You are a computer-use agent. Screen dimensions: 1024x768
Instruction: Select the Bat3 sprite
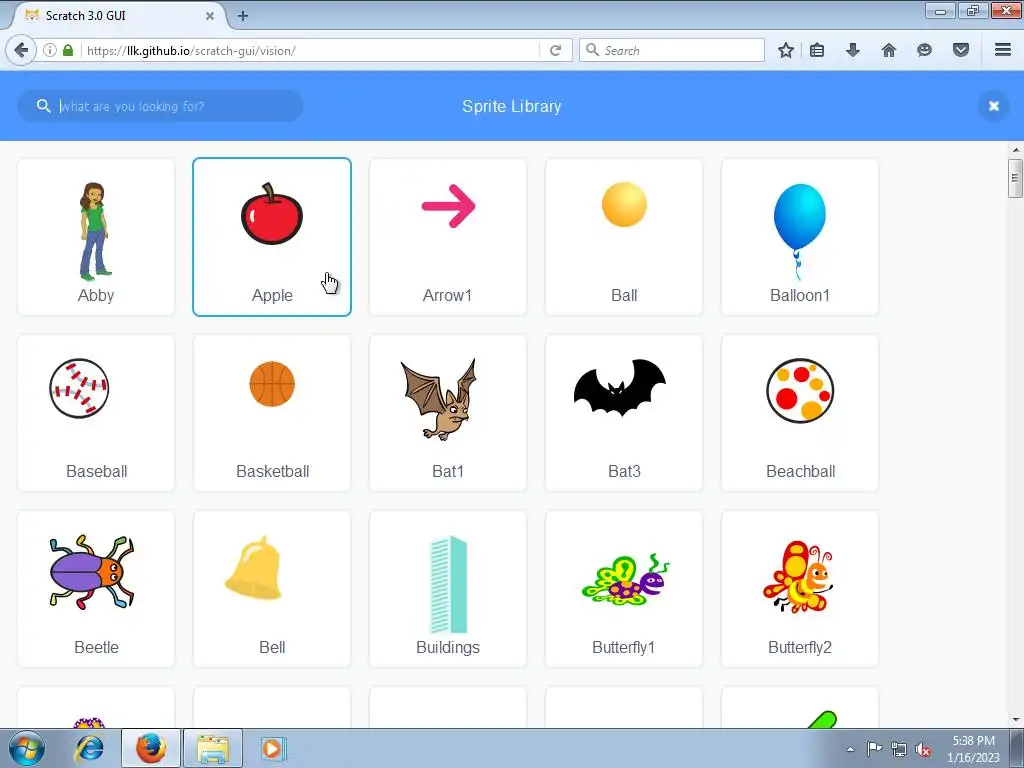(x=624, y=413)
